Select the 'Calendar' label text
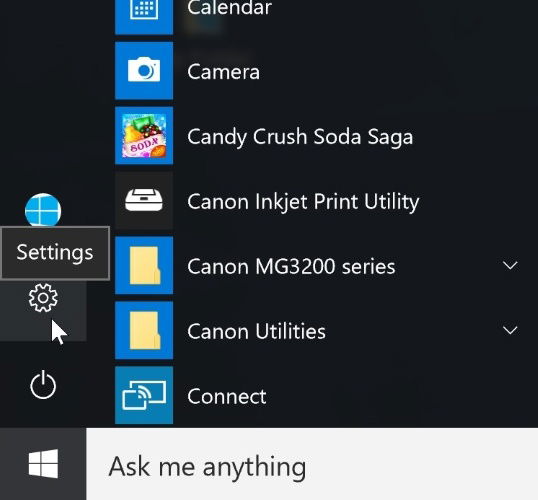 (230, 8)
